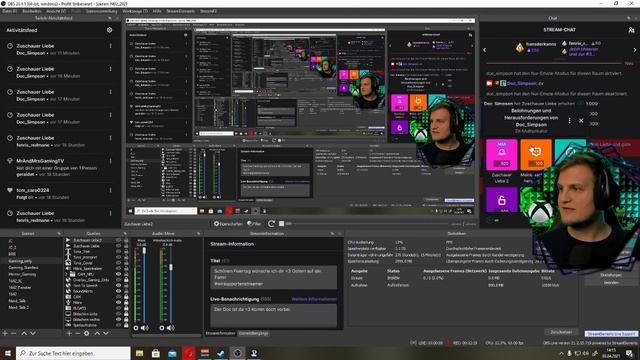Open menu for the 11-Minuten Zuschauer Liebe entry

pyautogui.click(x=110, y=46)
